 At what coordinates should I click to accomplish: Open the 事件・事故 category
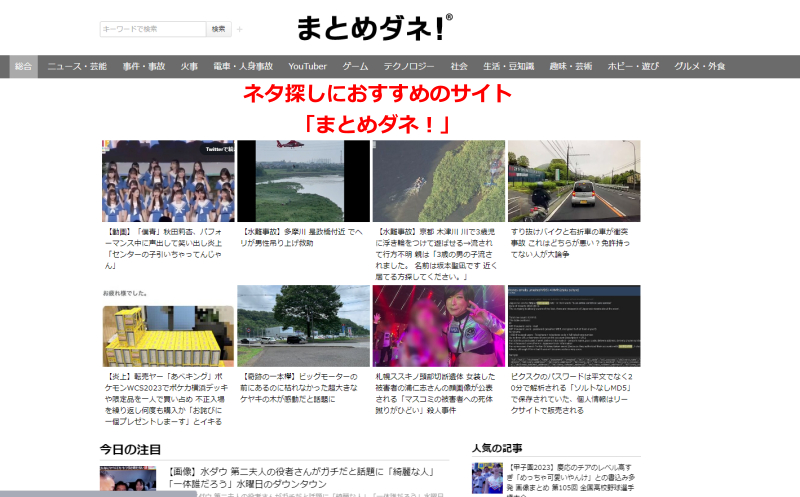(x=144, y=66)
